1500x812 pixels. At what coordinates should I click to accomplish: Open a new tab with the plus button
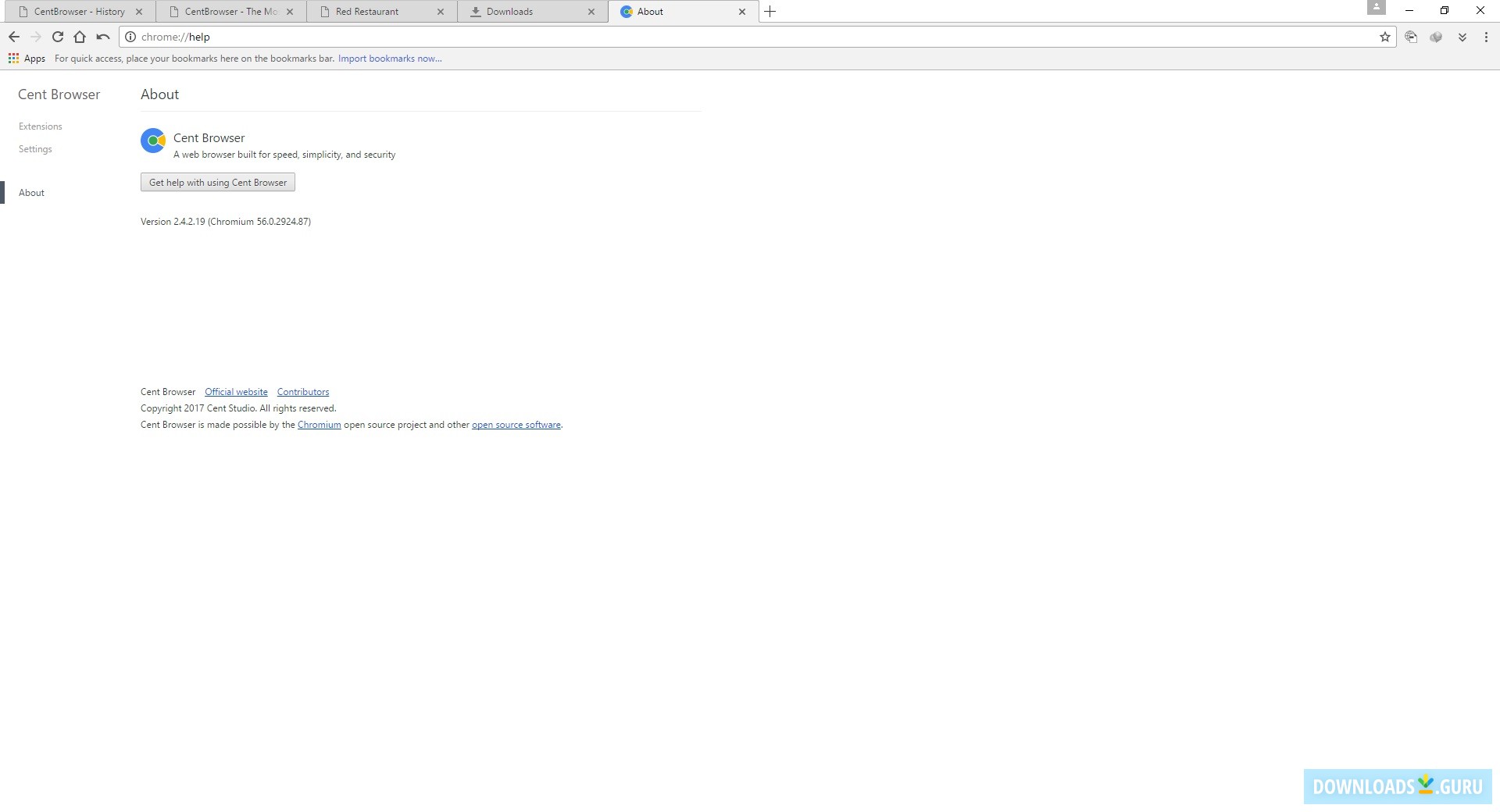pos(770,11)
